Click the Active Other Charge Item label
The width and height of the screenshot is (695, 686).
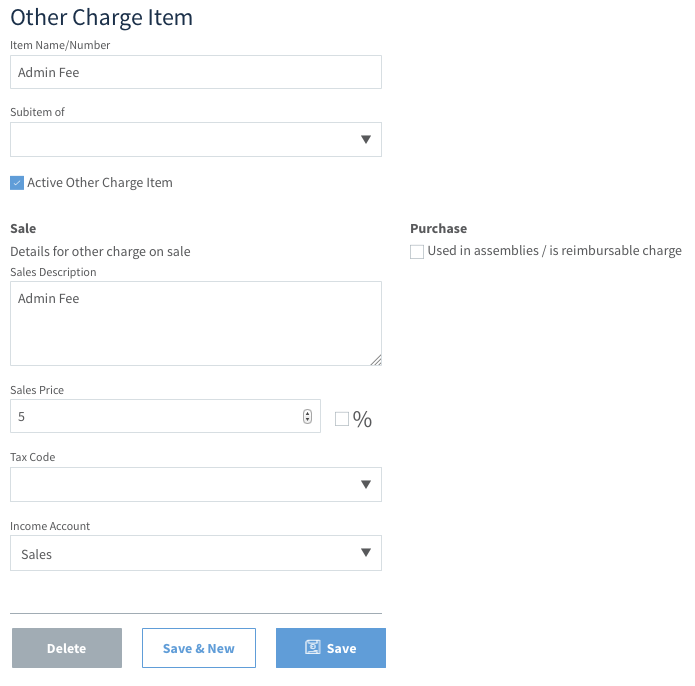[x=100, y=183]
